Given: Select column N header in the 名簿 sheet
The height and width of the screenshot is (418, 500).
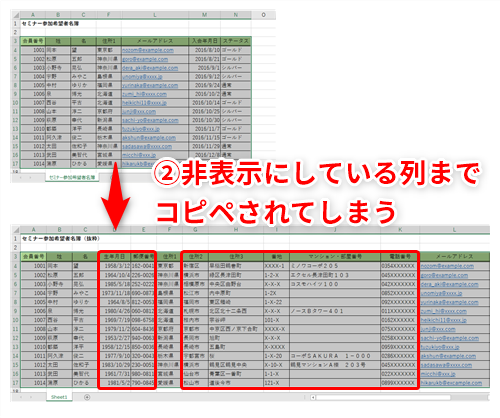Looking at the screenshot, I should pyautogui.click(x=236, y=15).
